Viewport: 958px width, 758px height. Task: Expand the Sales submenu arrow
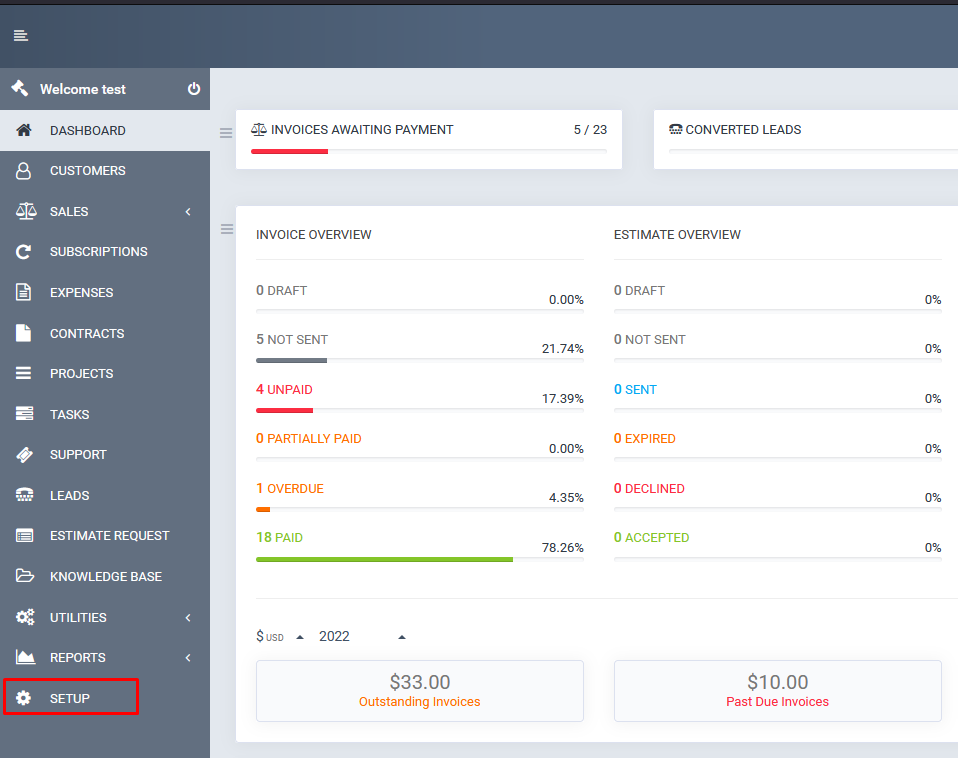tap(188, 212)
